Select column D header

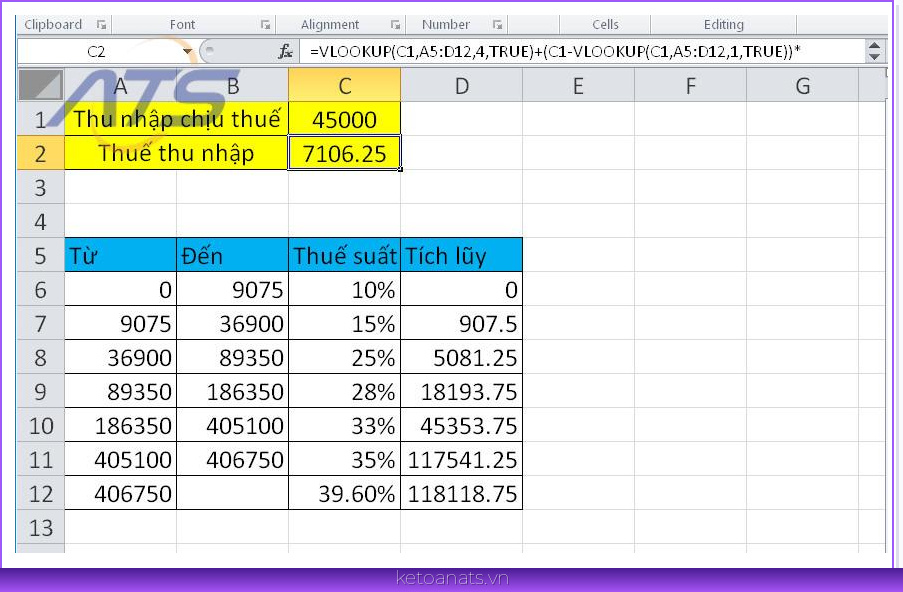[462, 85]
